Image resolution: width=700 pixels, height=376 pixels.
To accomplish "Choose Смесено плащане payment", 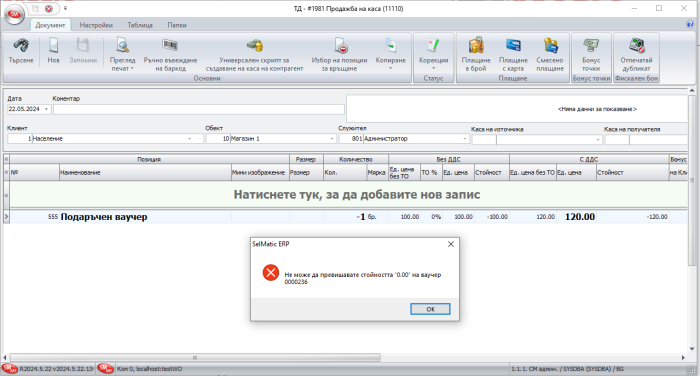I will pos(550,45).
